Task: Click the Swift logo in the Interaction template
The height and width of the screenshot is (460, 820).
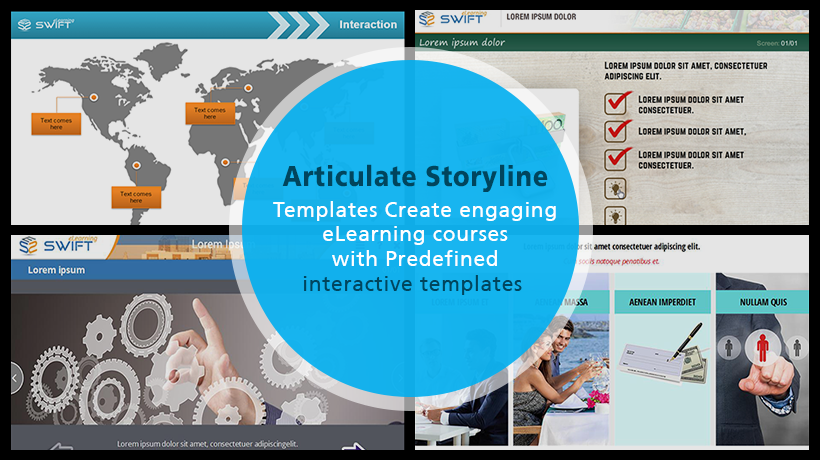Action: pyautogui.click(x=46, y=24)
